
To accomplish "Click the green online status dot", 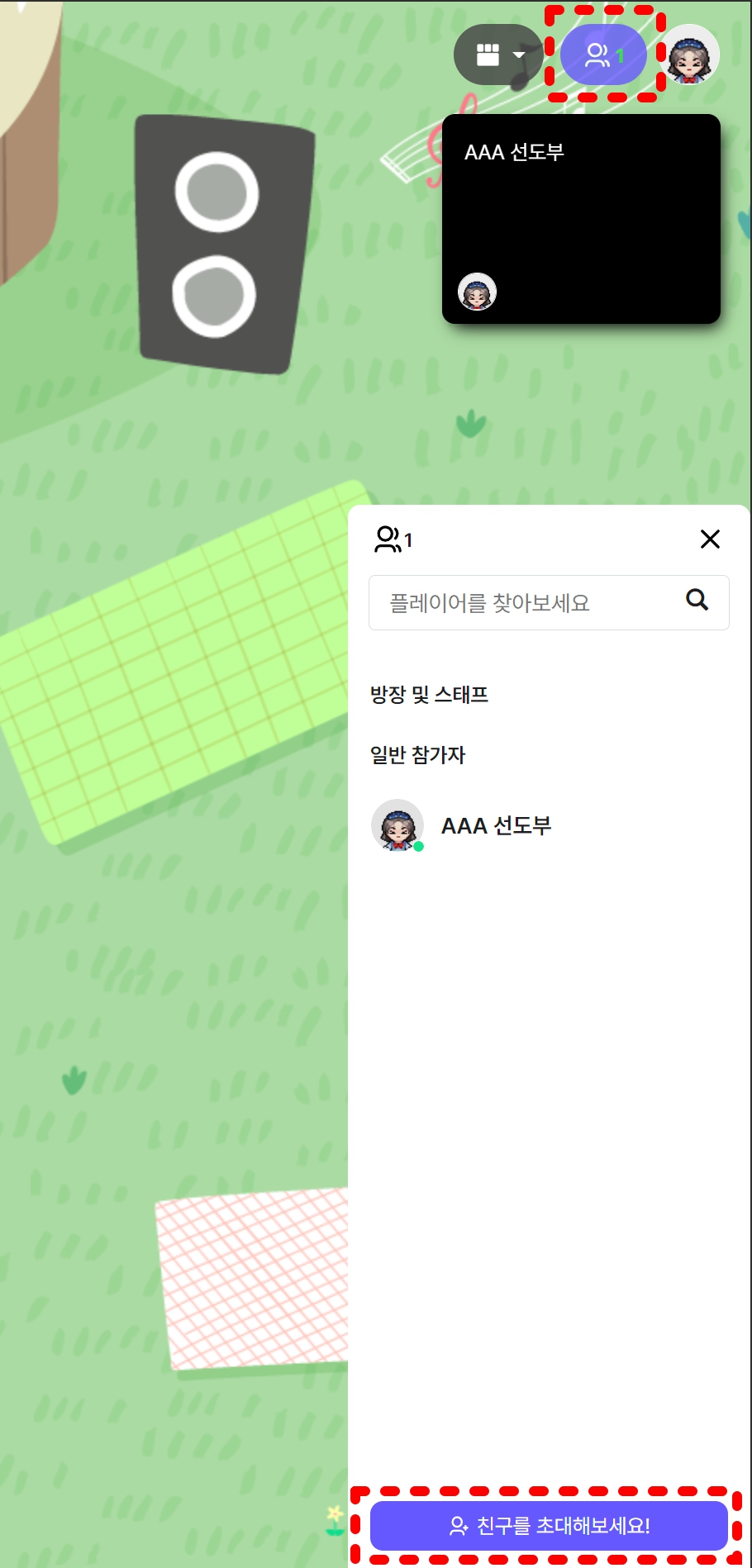I will pyautogui.click(x=419, y=846).
